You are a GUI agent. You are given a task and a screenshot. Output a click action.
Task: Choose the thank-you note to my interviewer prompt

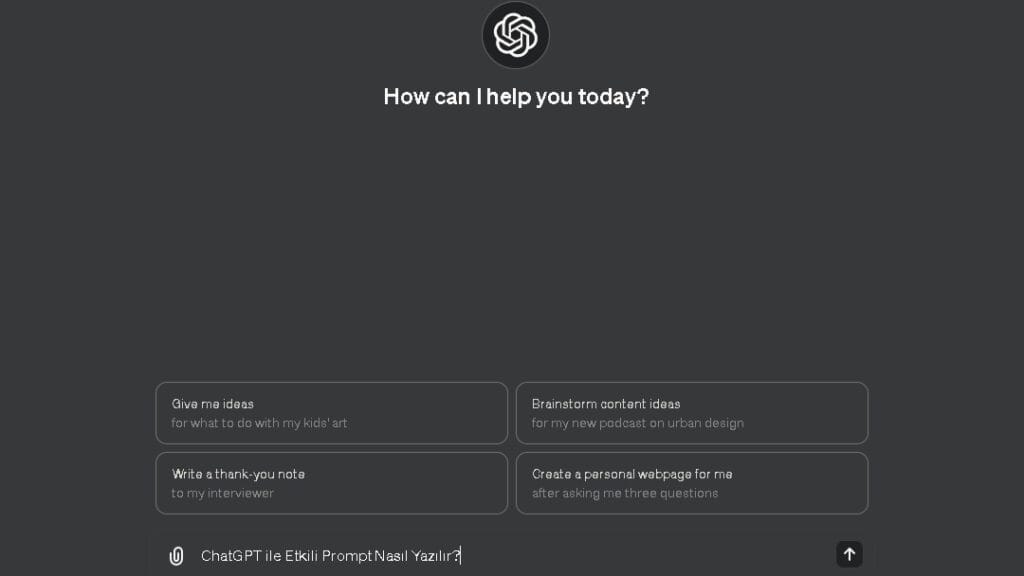(331, 483)
